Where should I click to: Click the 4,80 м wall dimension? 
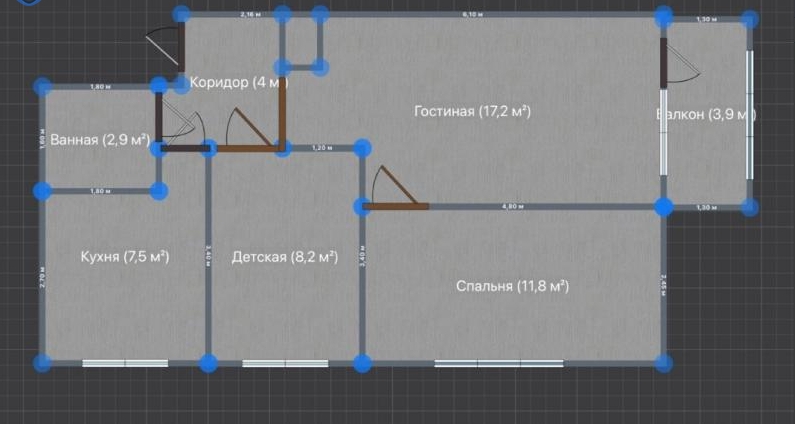pyautogui.click(x=514, y=207)
